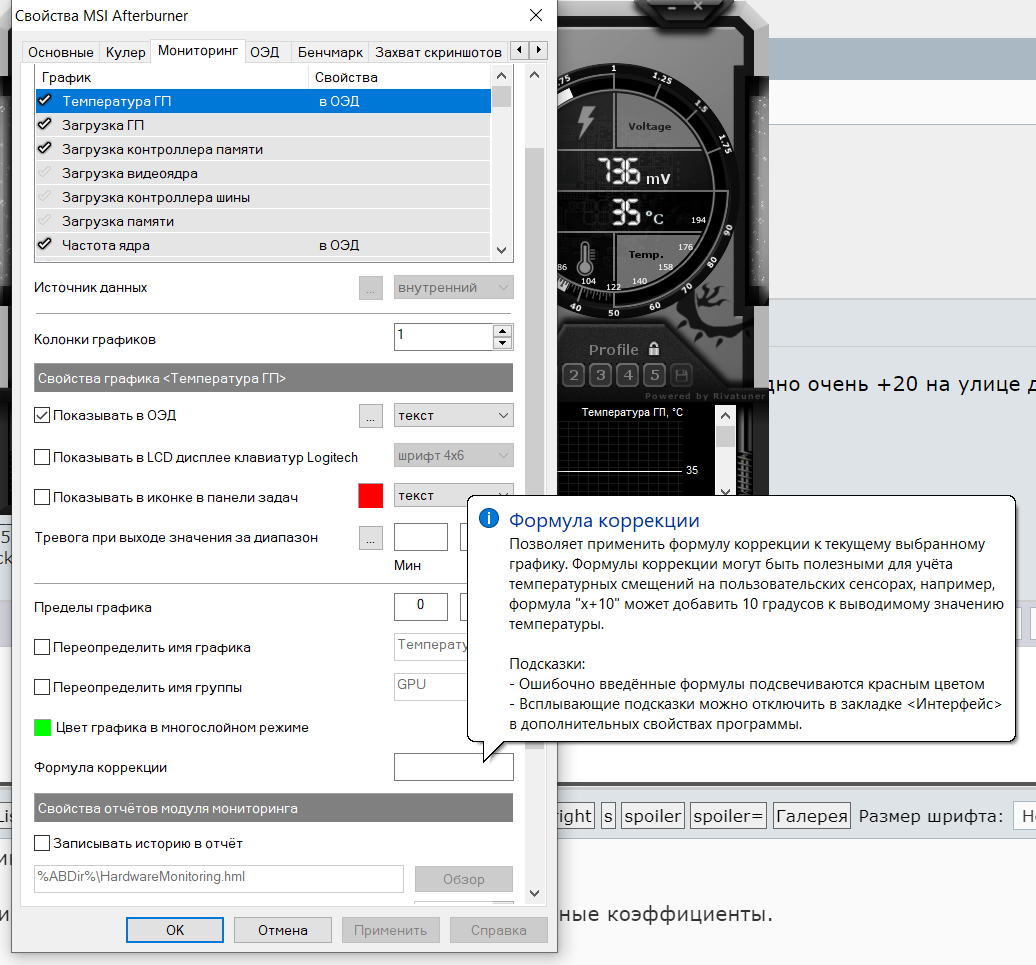
Task: Click the Справка button
Action: (499, 930)
